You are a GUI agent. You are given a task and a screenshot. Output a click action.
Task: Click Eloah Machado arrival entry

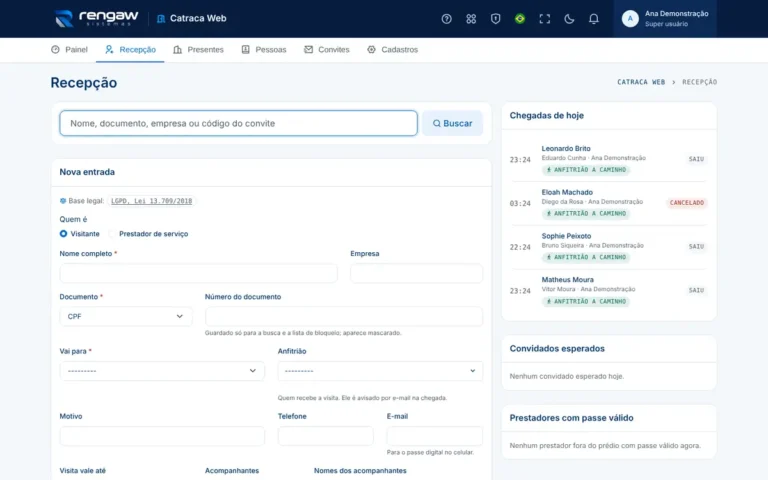click(x=608, y=203)
